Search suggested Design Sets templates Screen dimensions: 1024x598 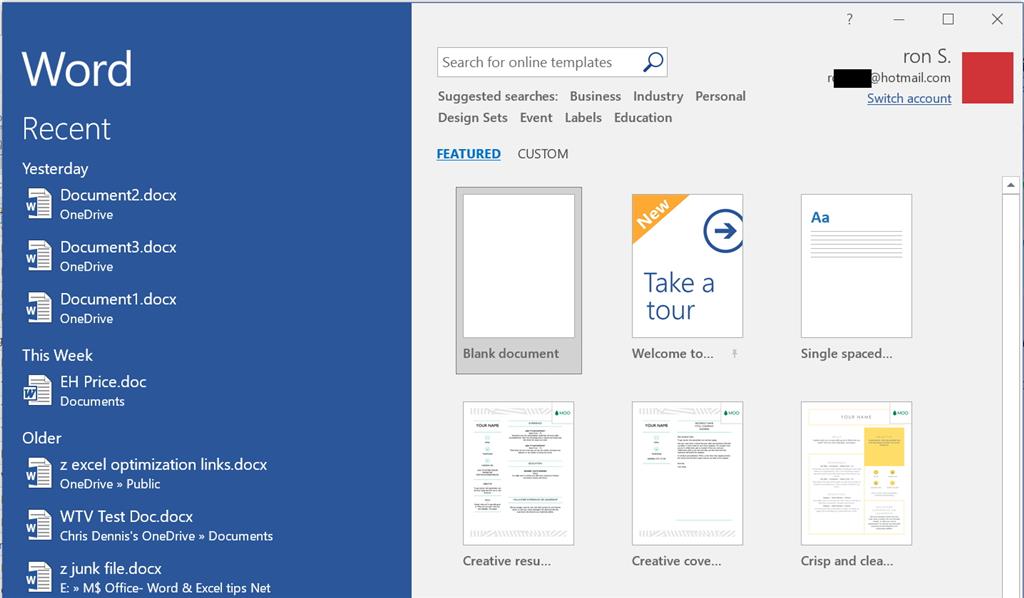pyautogui.click(x=473, y=118)
